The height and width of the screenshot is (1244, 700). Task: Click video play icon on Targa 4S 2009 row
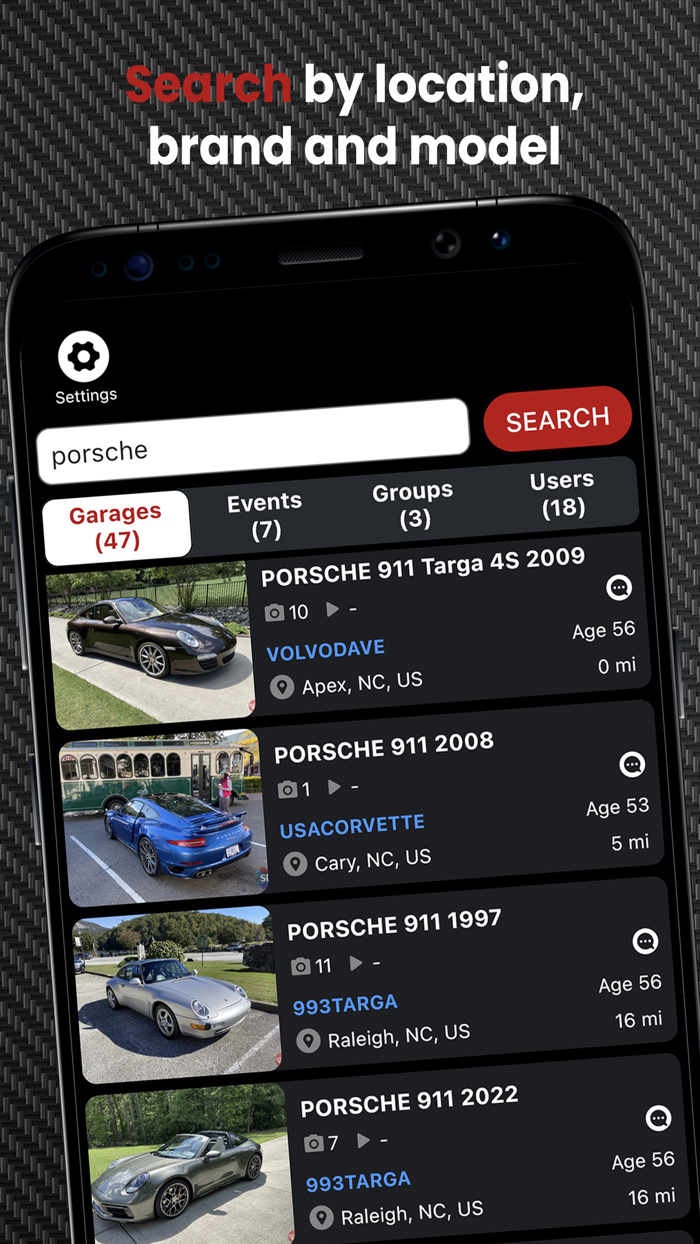pos(333,609)
